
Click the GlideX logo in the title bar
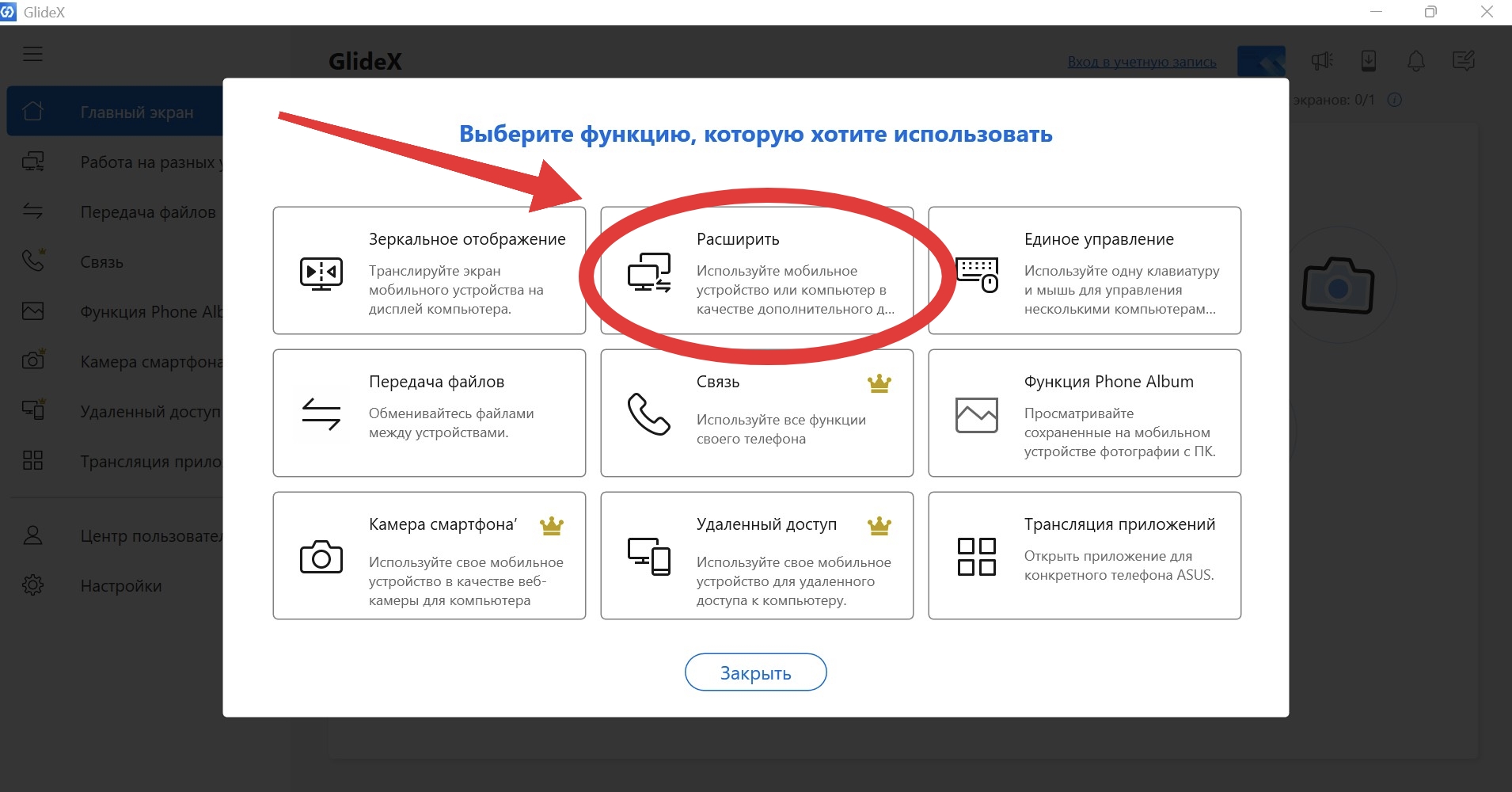pos(8,12)
